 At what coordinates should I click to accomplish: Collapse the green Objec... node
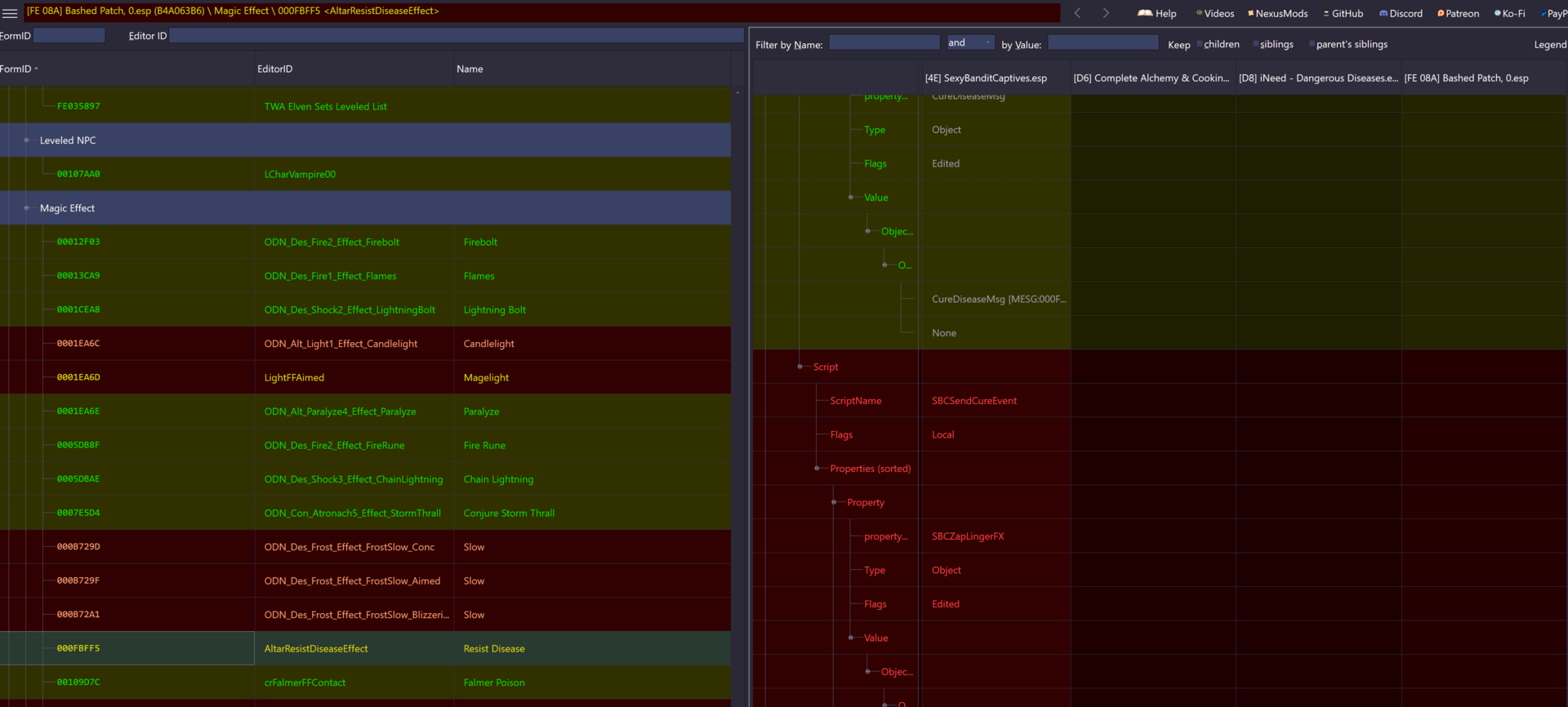pos(867,232)
